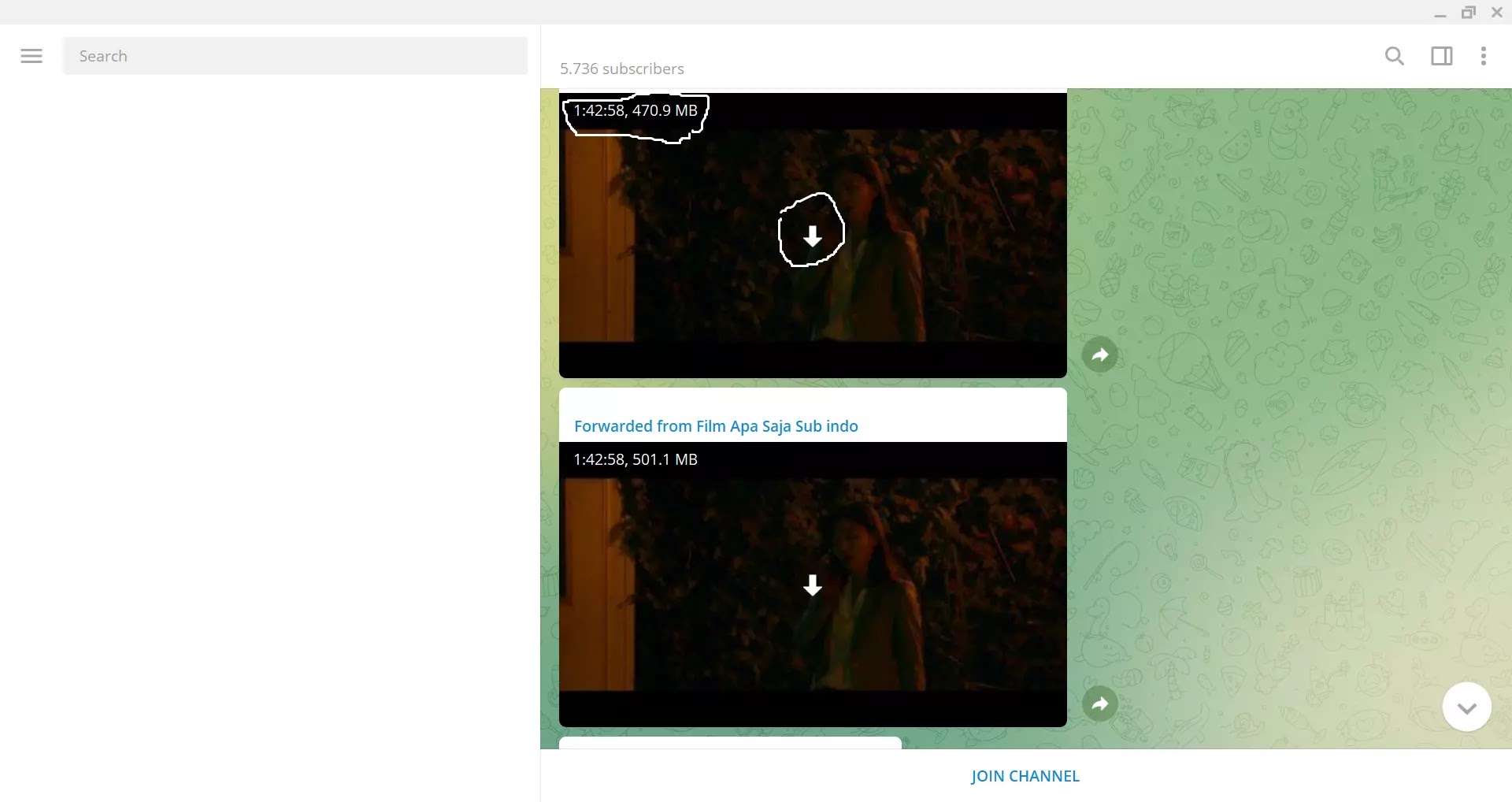Restore down the Telegram window
The image size is (1512, 802).
point(1469,13)
